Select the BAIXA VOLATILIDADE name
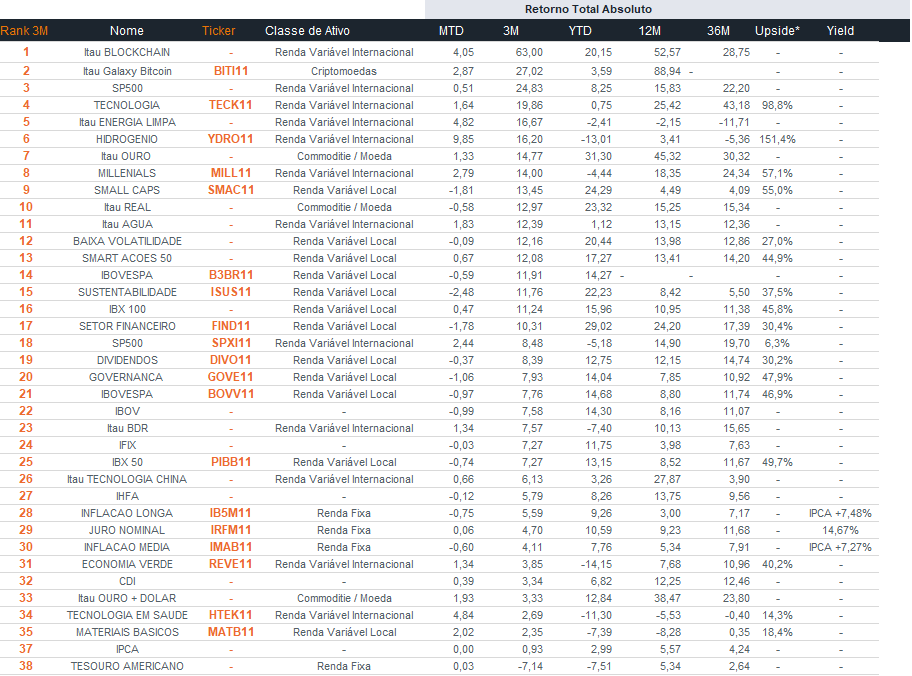Image resolution: width=912 pixels, height=676 pixels. pos(127,241)
